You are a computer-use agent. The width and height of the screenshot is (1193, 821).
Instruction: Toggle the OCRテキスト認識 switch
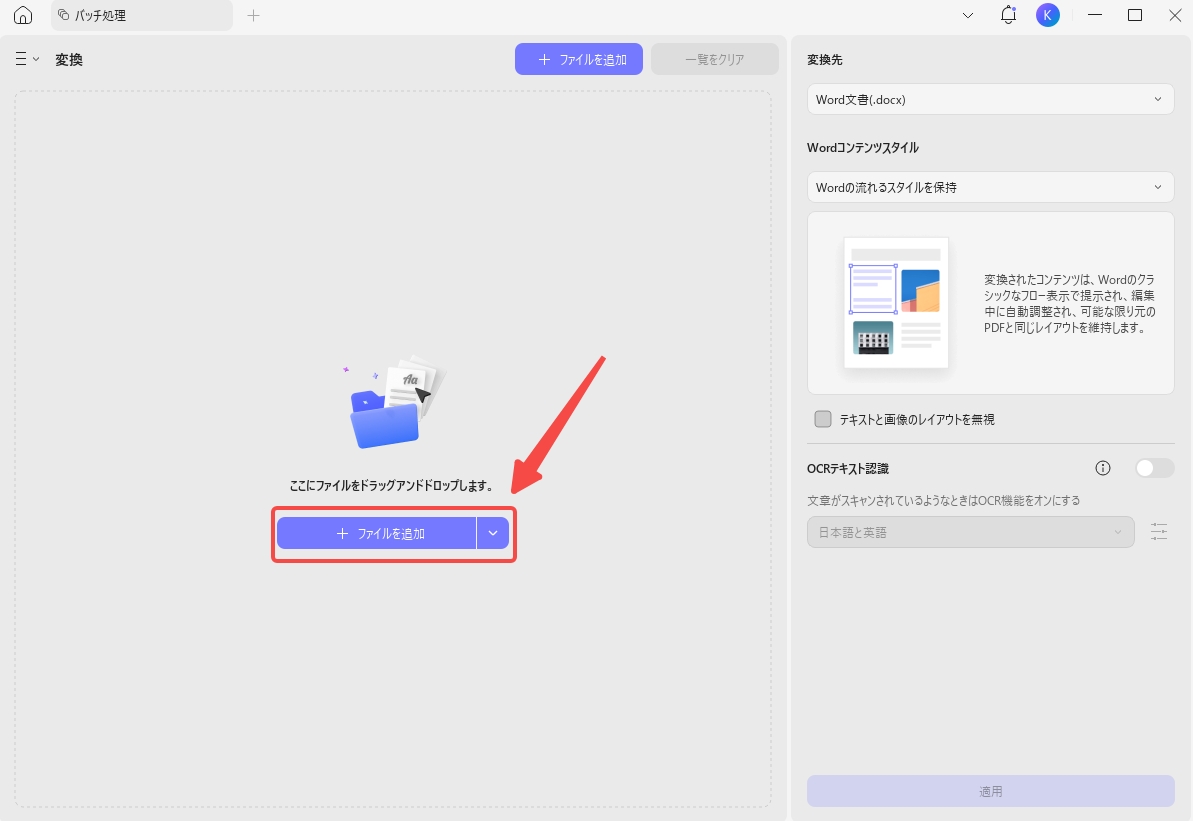pyautogui.click(x=1154, y=469)
